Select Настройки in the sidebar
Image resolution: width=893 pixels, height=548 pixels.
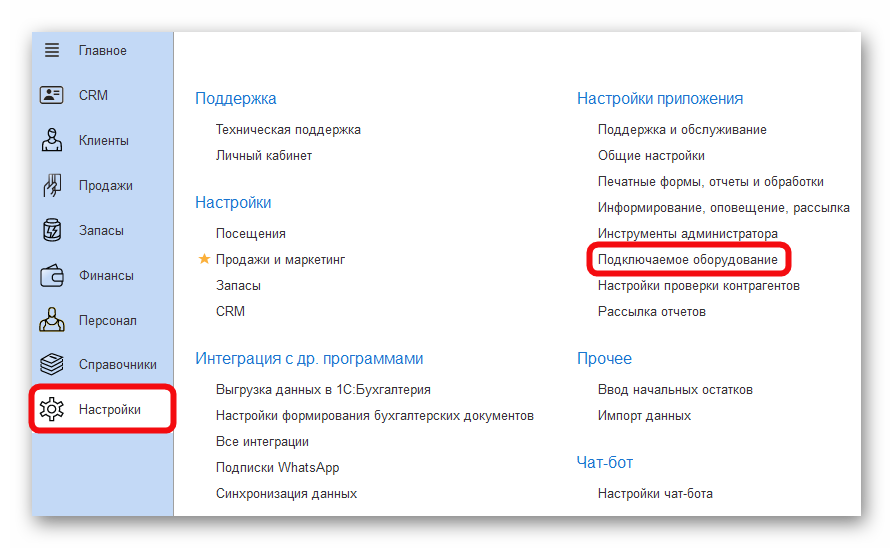[109, 410]
